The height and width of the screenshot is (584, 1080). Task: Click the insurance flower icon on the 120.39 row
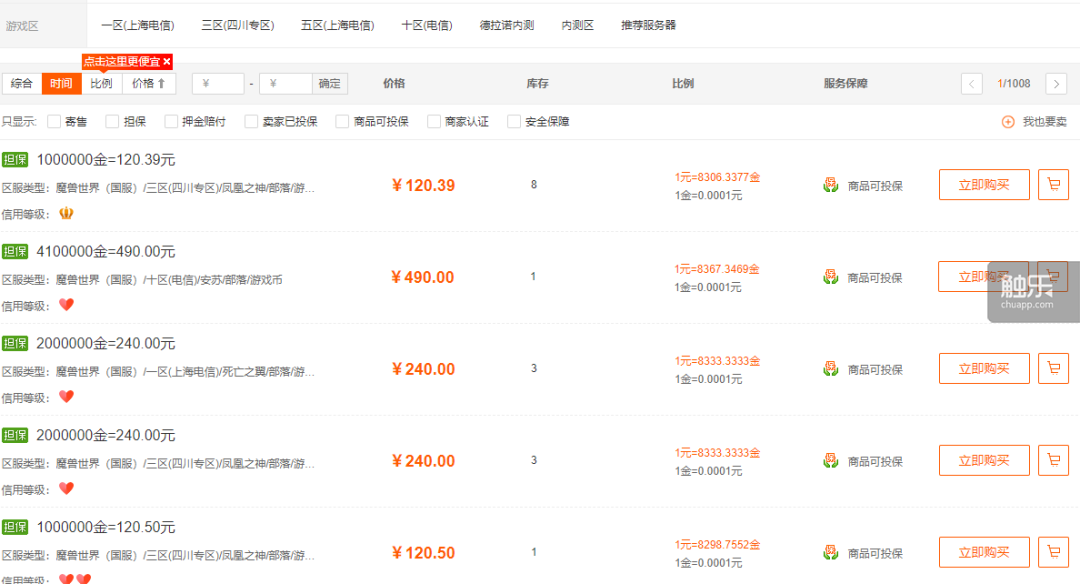(831, 185)
